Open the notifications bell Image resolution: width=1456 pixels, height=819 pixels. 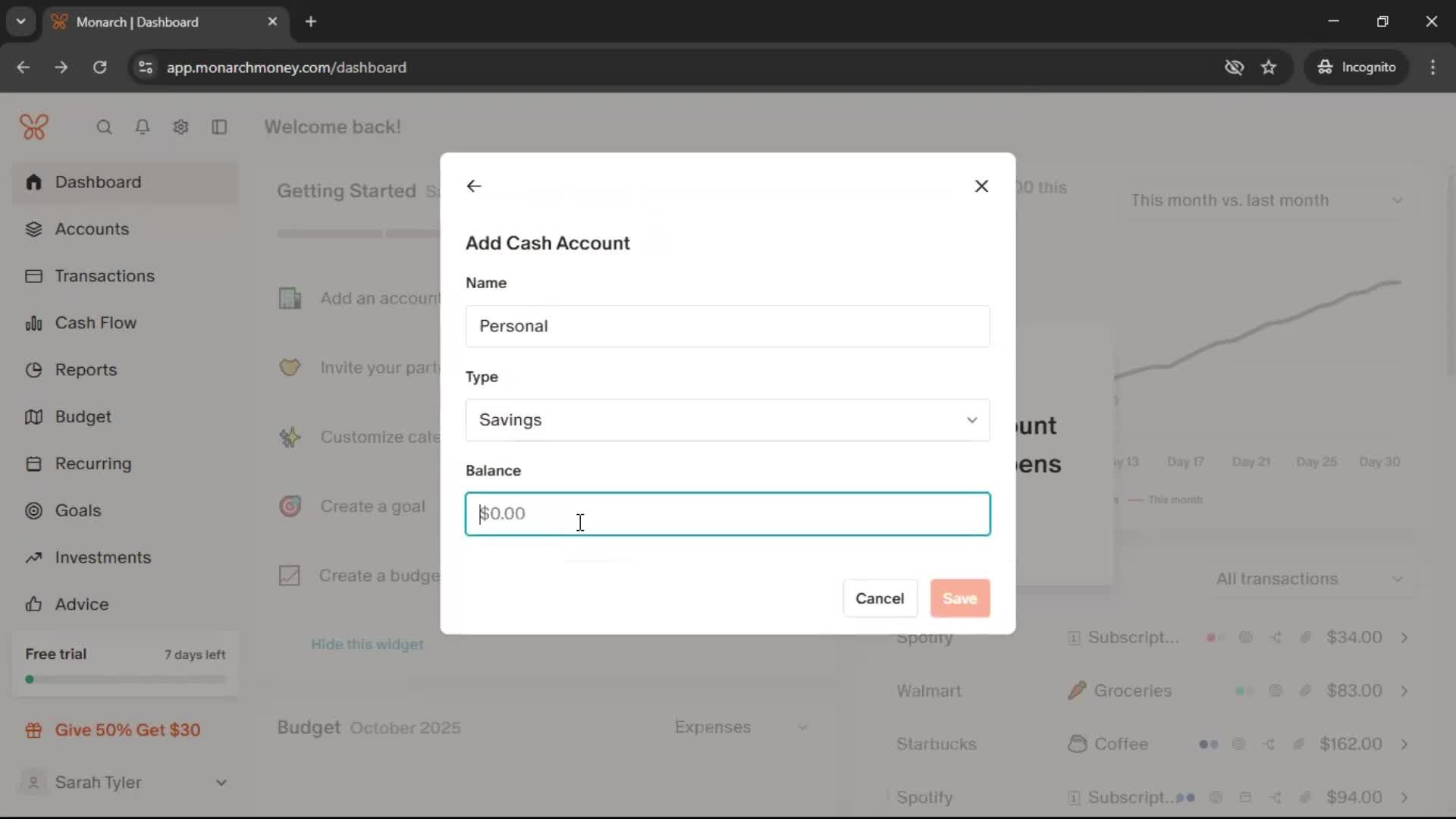click(x=142, y=127)
